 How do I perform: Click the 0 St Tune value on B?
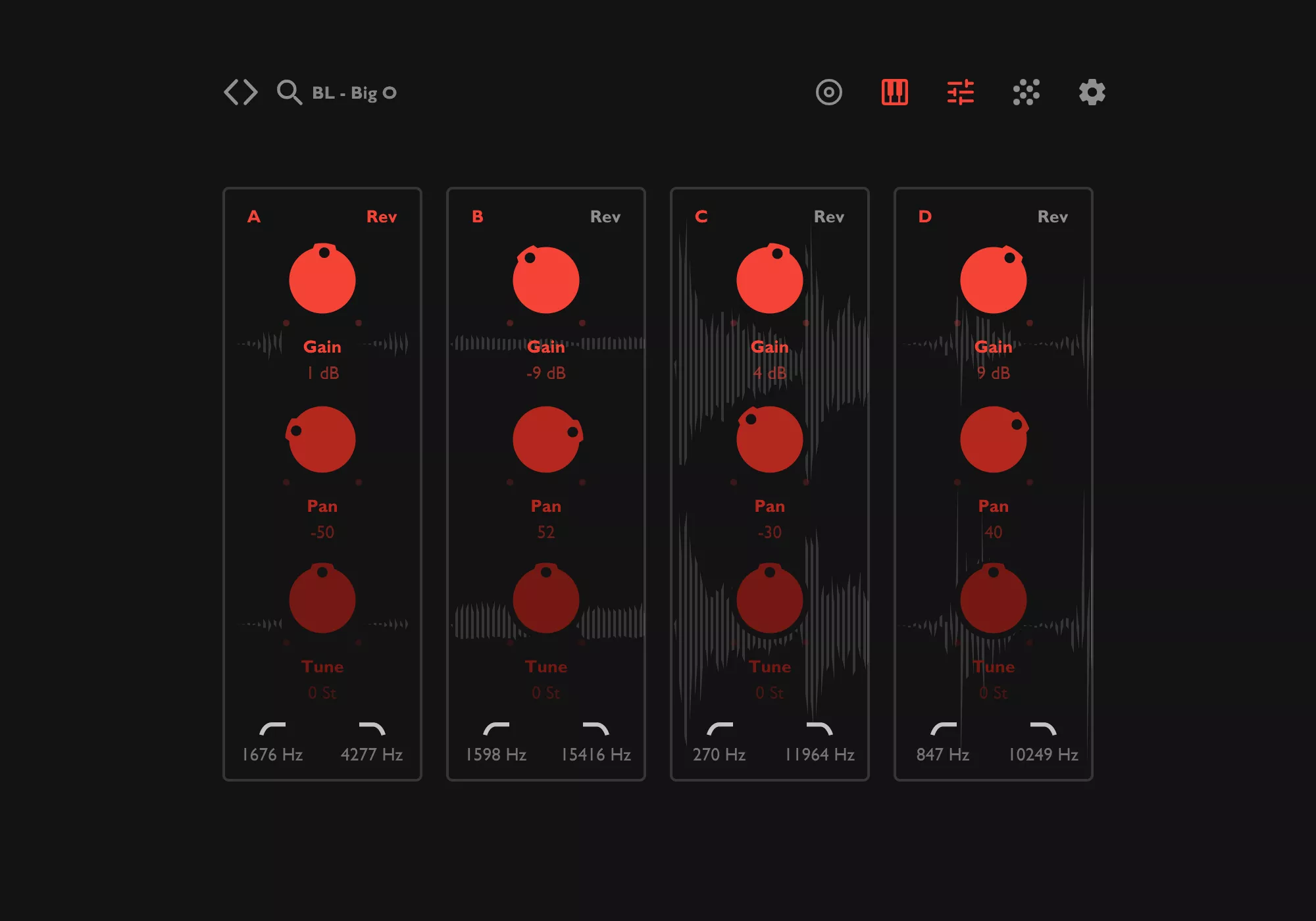click(x=545, y=692)
